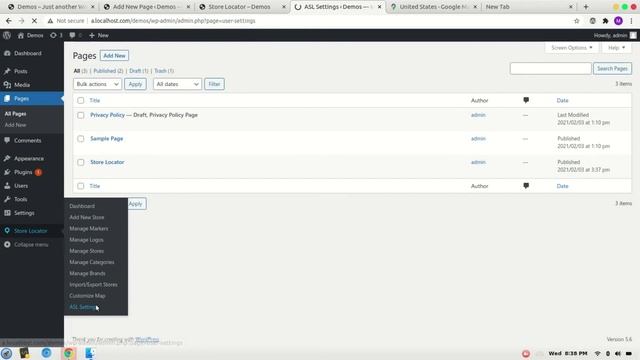Show pages in Trash
The height and width of the screenshot is (360, 640).
pyautogui.click(x=164, y=71)
